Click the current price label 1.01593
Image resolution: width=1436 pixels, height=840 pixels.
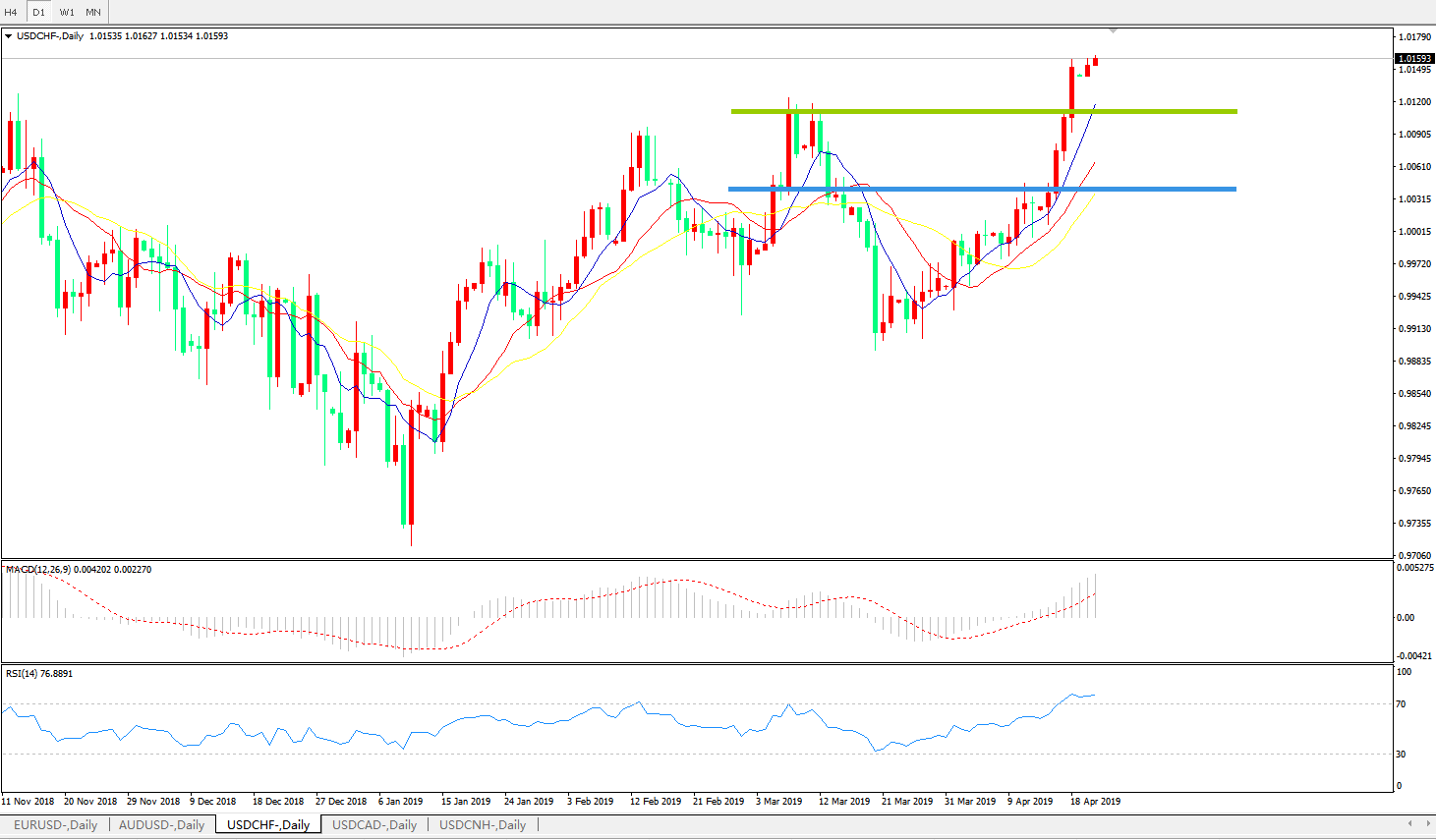[x=1414, y=59]
